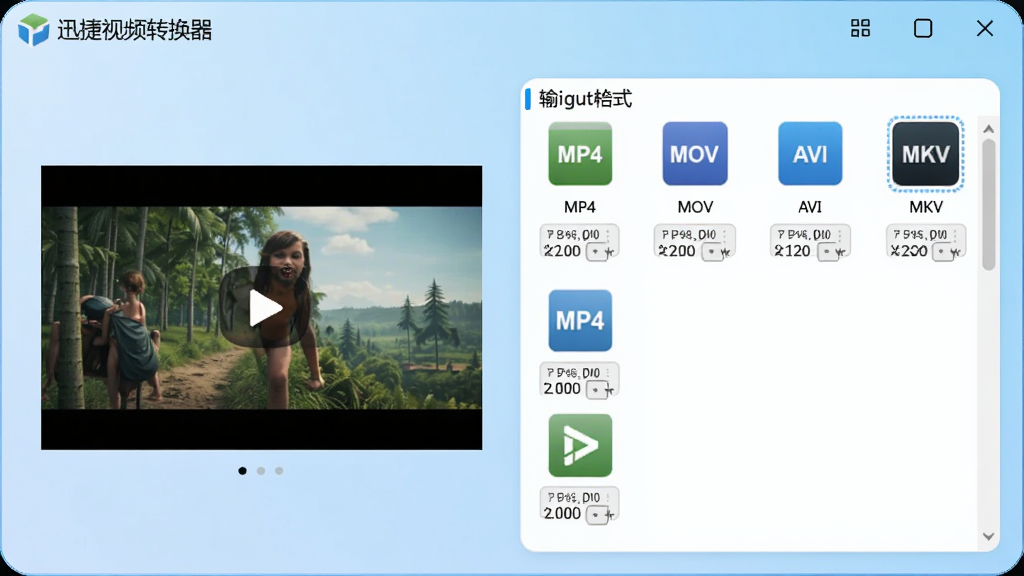1024x576 pixels.
Task: Play the preview video
Action: pyautogui.click(x=264, y=308)
